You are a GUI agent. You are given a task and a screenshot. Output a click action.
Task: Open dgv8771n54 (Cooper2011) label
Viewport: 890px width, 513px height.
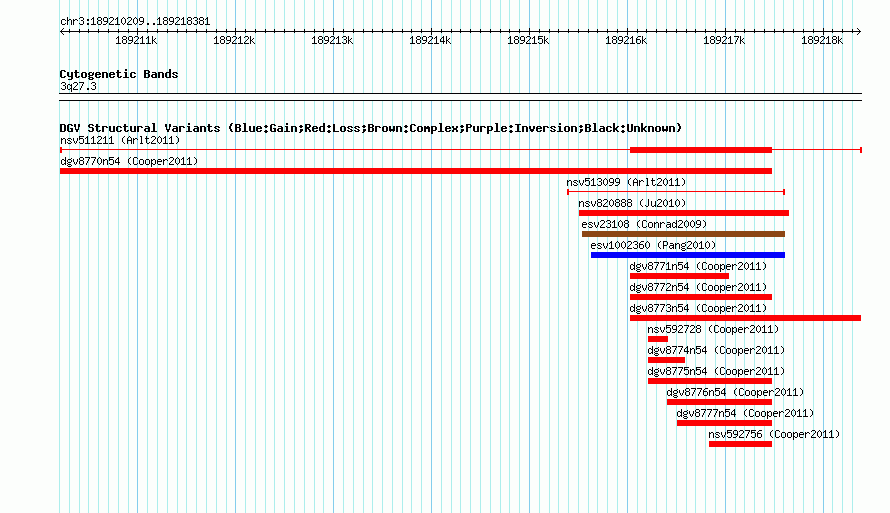pos(698,266)
